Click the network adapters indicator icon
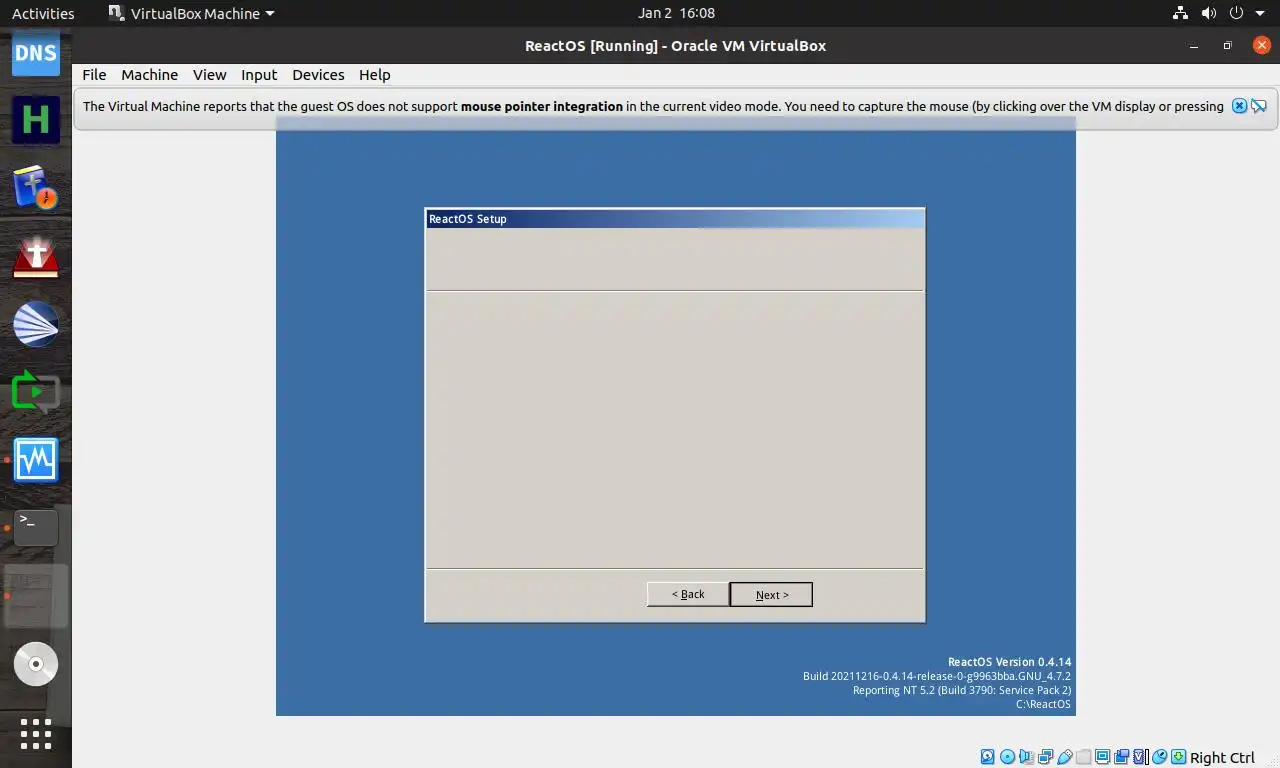Screen dimensions: 1280x768 click(1045, 757)
